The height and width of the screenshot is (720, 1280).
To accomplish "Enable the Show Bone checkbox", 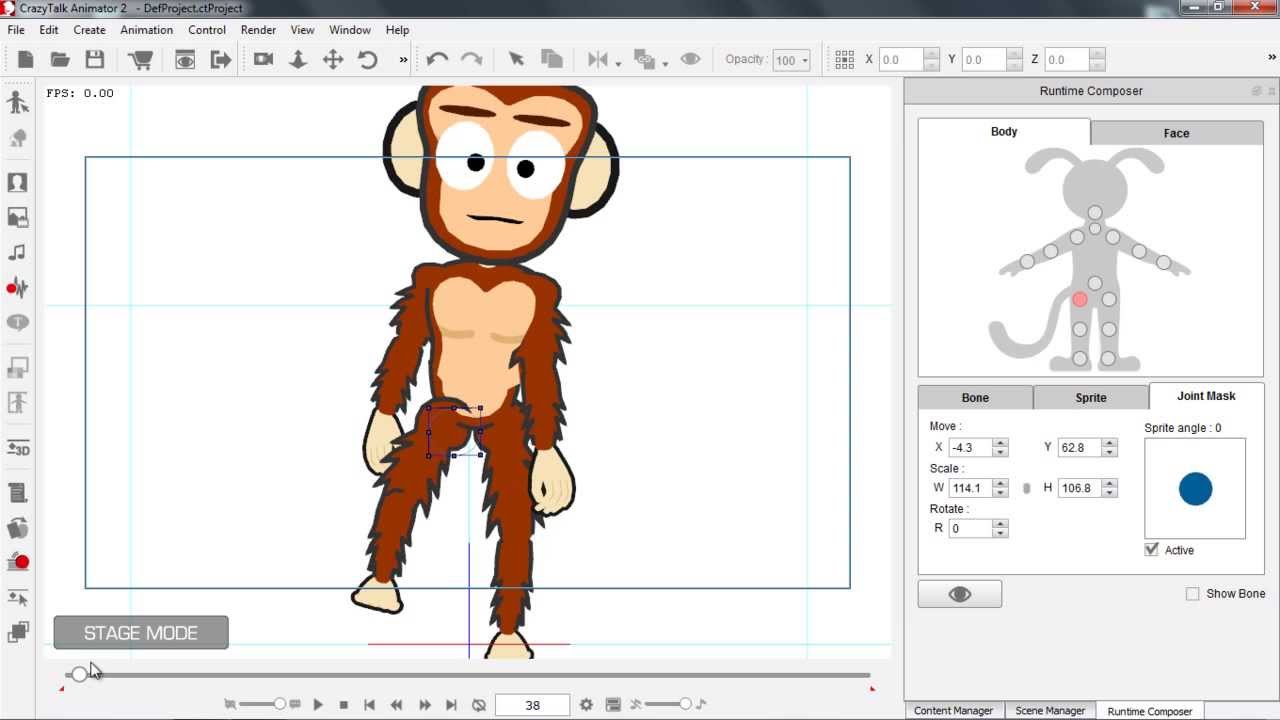I will [1192, 594].
